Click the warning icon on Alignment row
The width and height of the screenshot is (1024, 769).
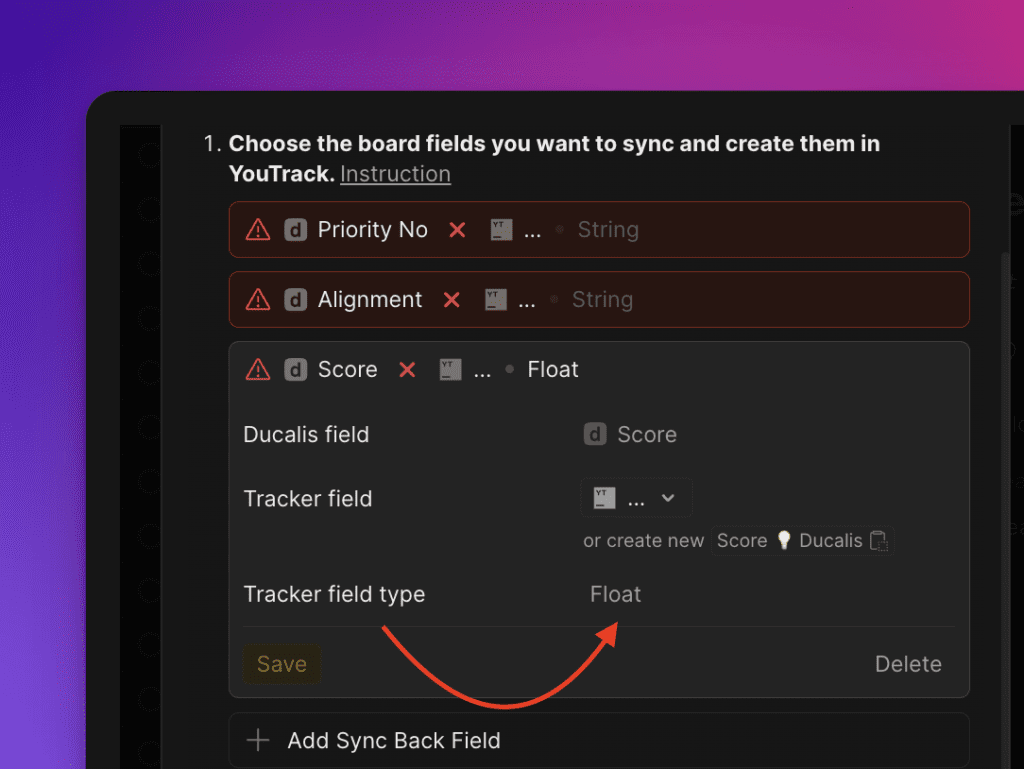point(258,300)
